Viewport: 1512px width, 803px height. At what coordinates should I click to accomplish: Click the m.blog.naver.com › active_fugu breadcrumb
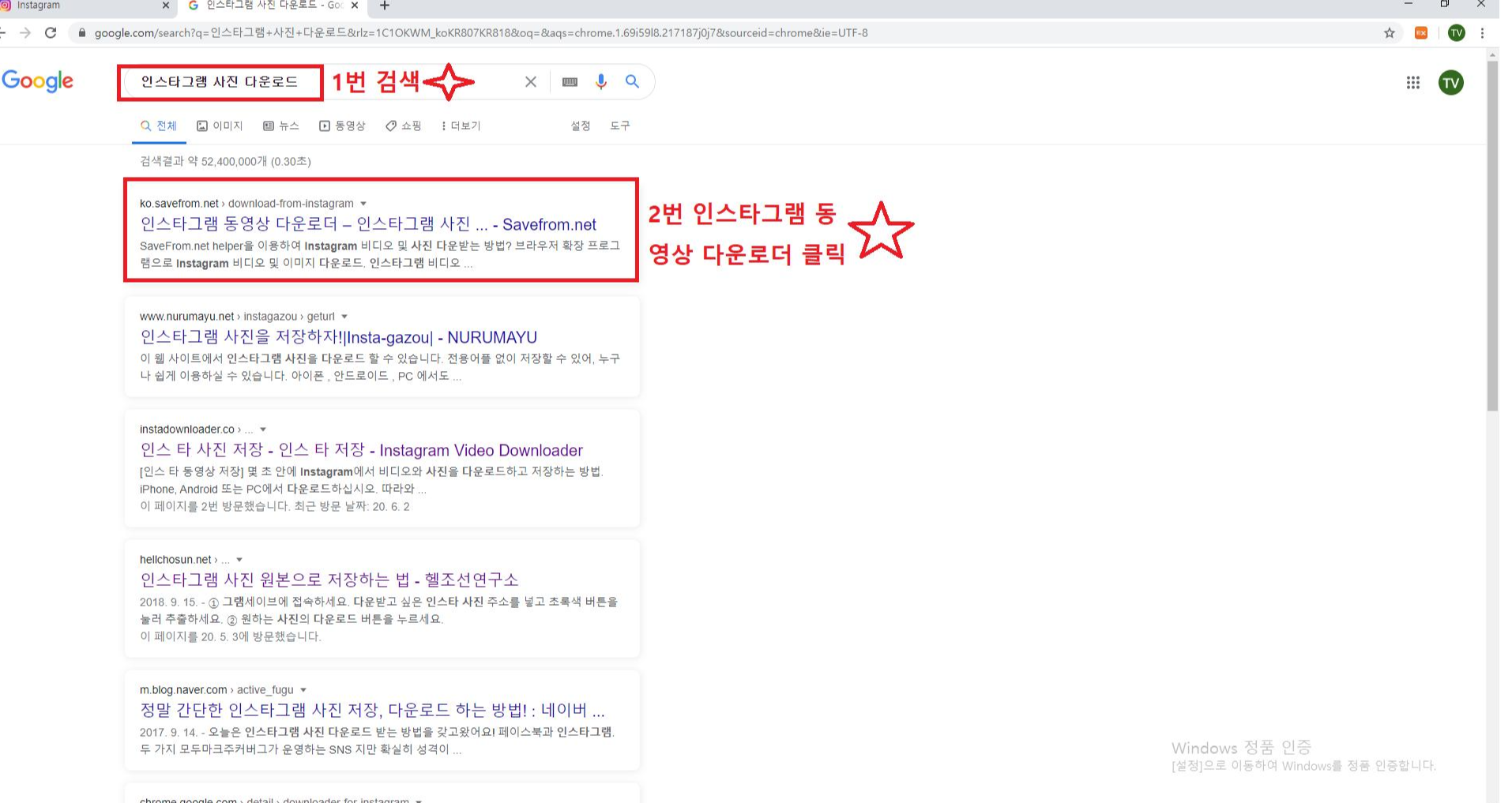coord(216,690)
